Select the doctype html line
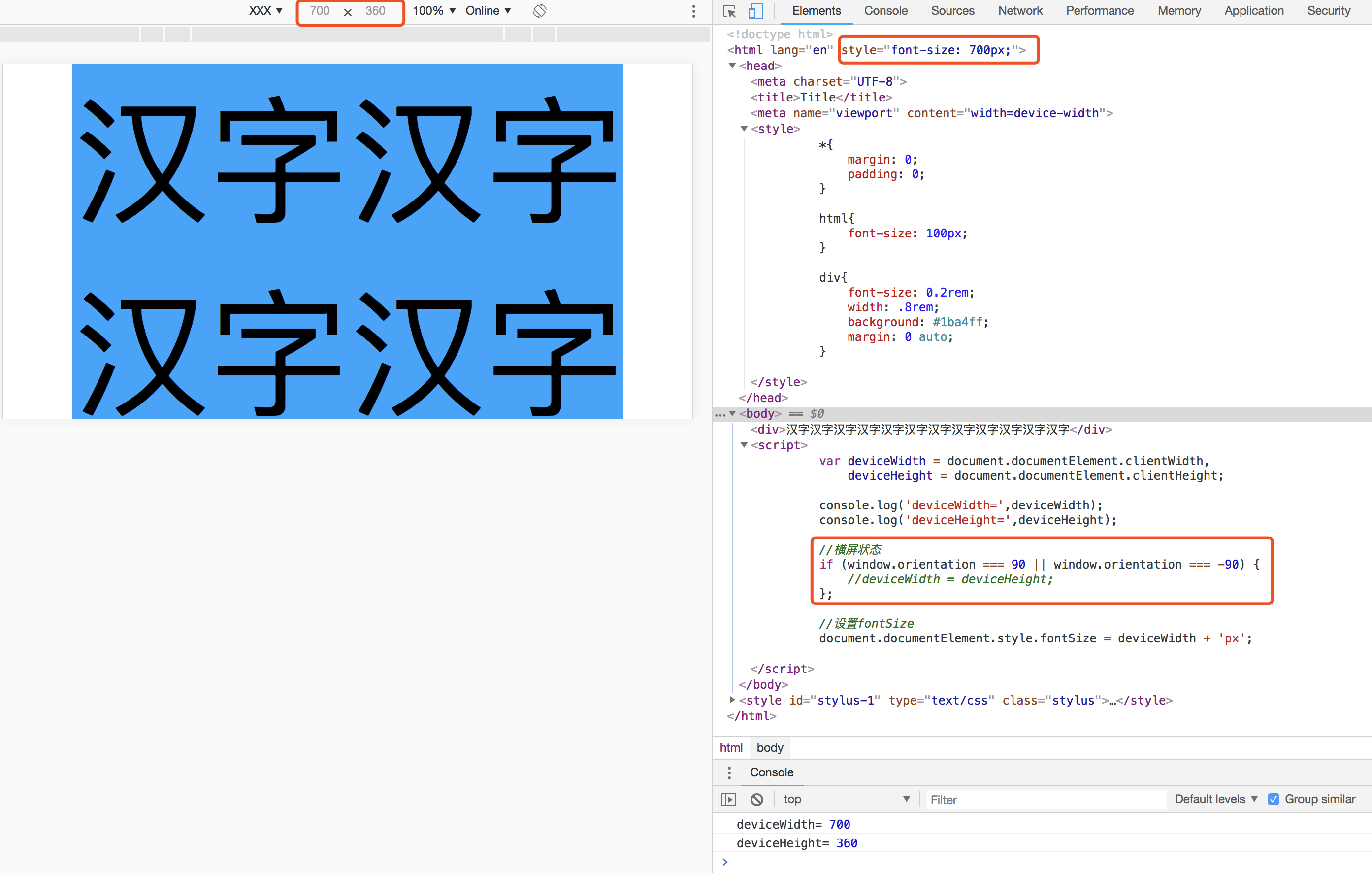 click(x=780, y=34)
